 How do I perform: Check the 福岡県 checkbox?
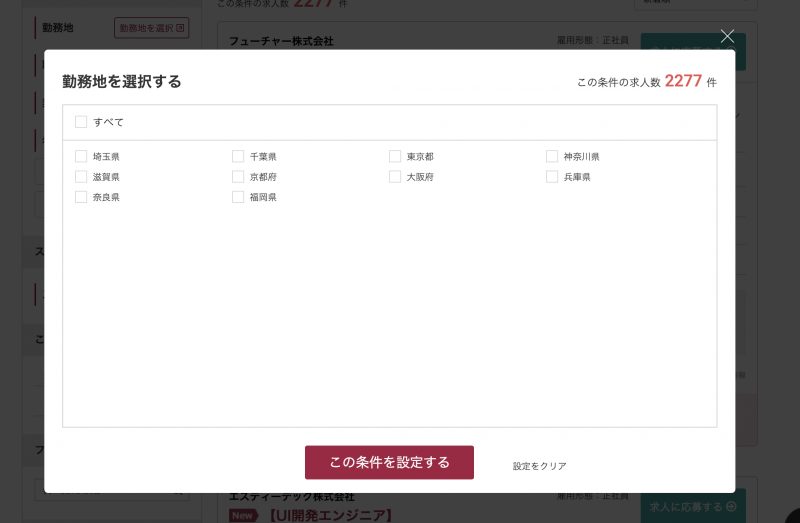(238, 197)
